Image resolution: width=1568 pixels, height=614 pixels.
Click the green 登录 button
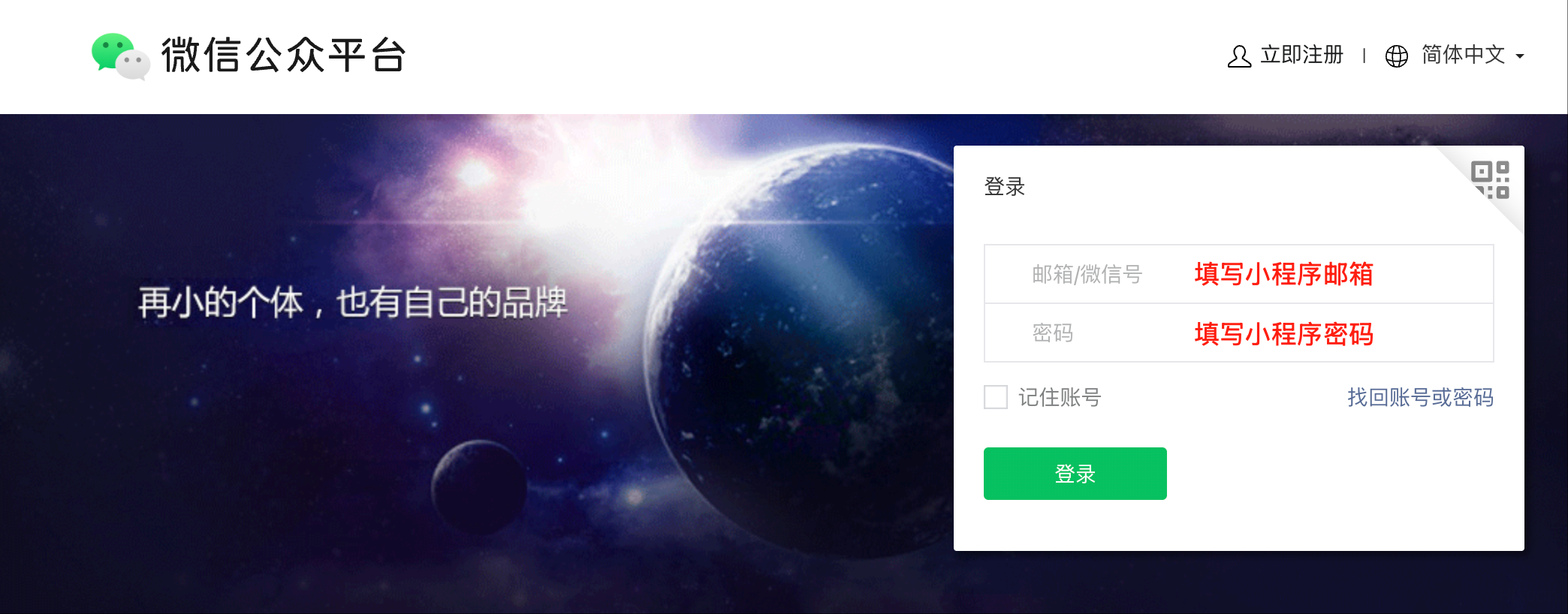pos(1075,474)
